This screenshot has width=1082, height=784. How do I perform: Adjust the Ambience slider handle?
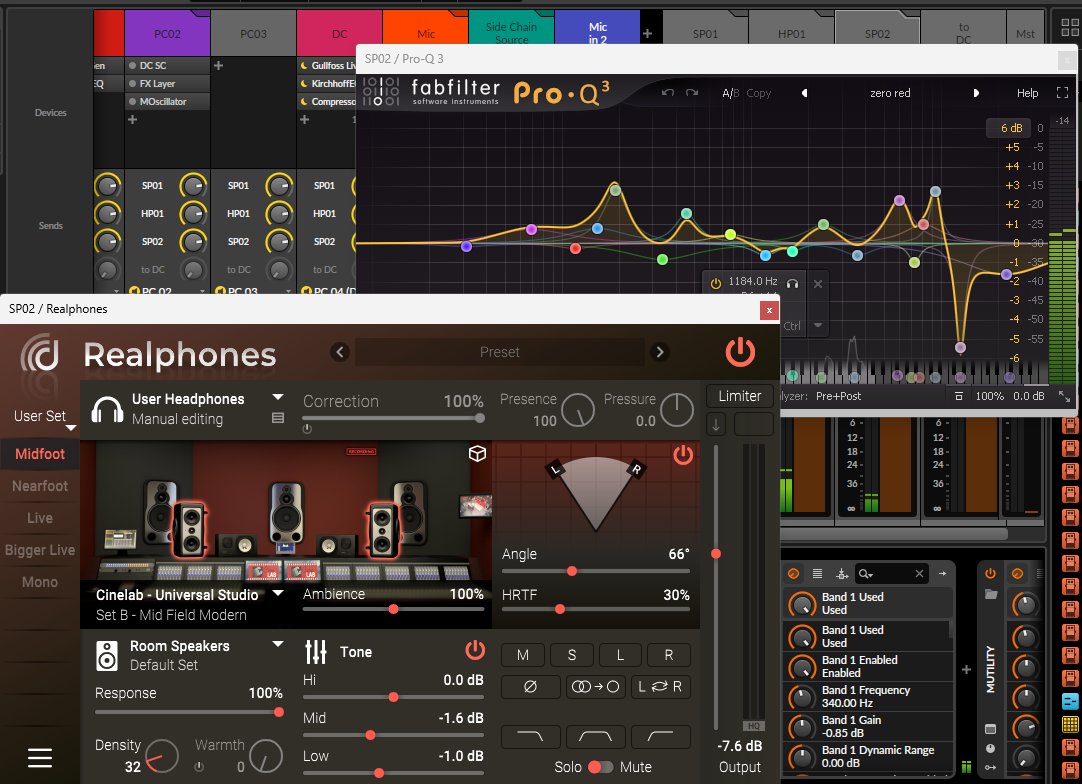(393, 609)
